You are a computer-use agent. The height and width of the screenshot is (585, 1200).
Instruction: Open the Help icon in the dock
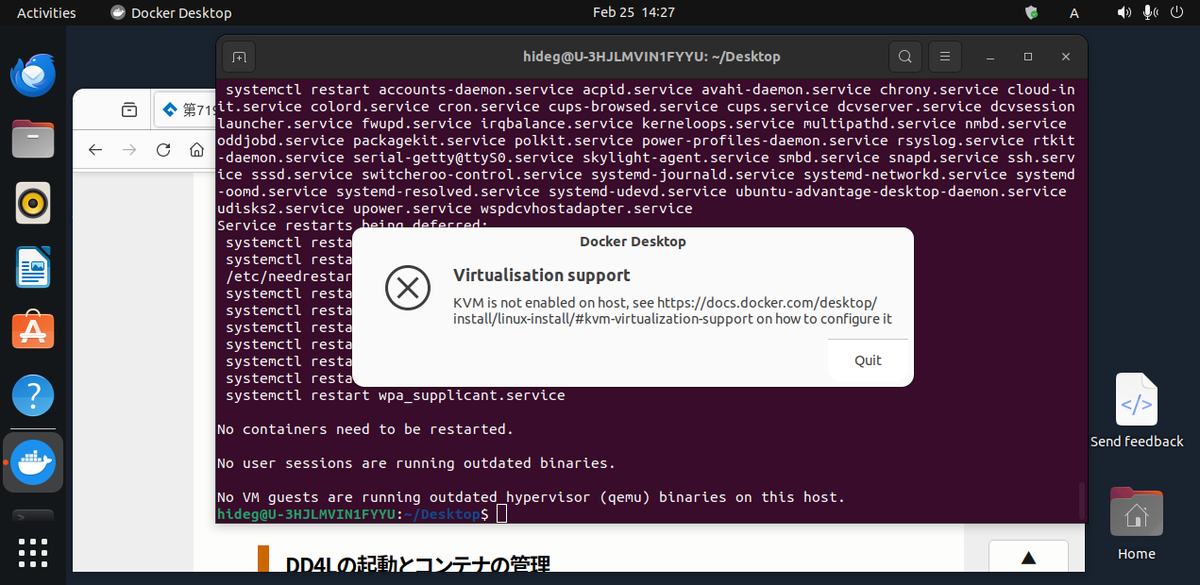(33, 396)
